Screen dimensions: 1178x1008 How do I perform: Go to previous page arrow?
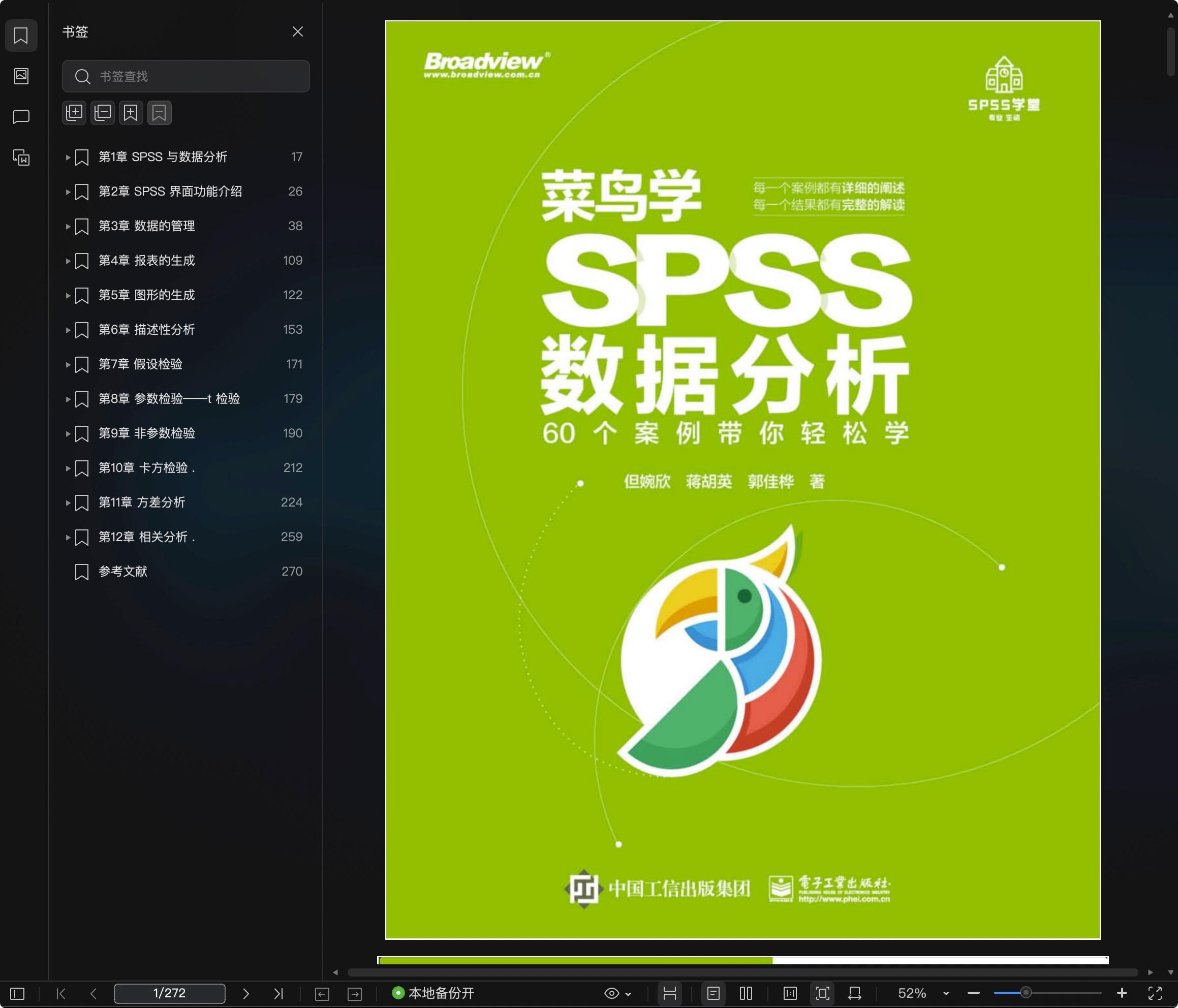coord(94,993)
